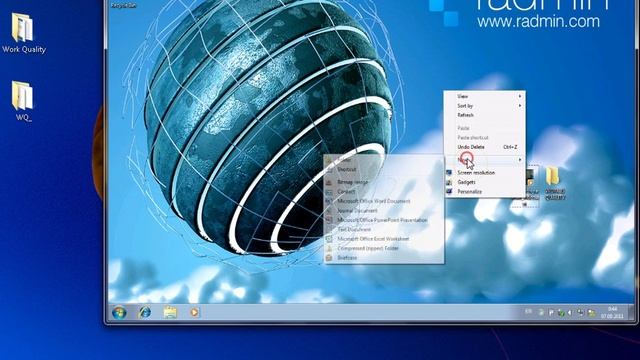Click the Screen resolution monitor icon

coord(449,173)
